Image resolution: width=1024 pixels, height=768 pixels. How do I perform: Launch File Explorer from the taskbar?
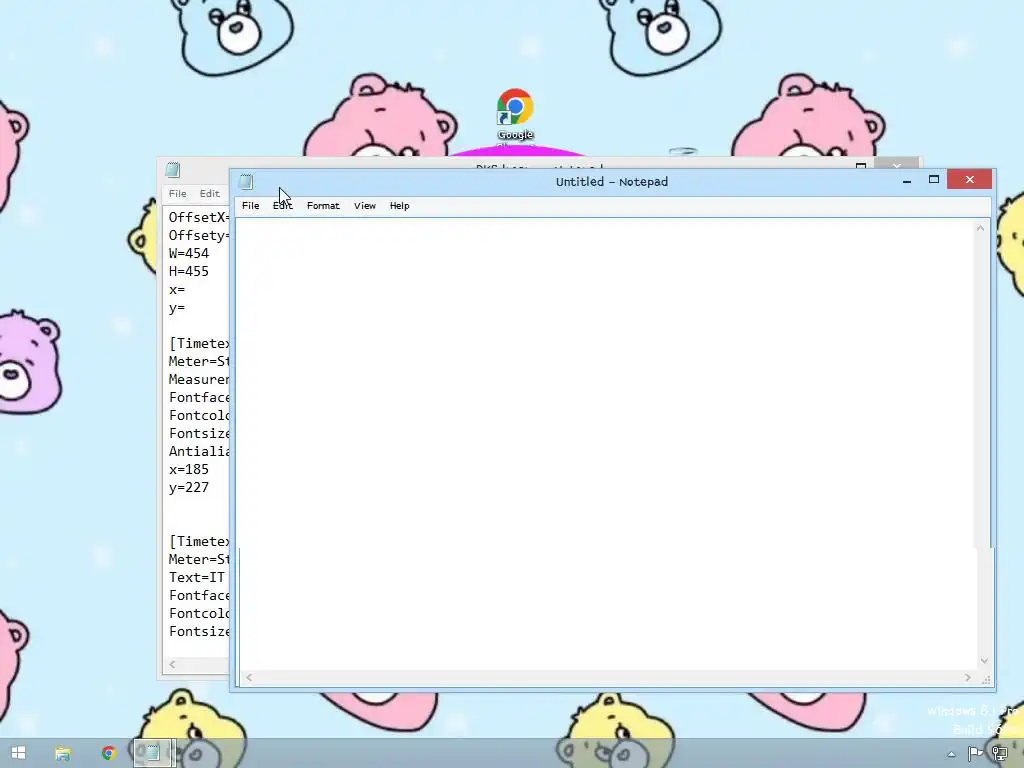point(63,754)
